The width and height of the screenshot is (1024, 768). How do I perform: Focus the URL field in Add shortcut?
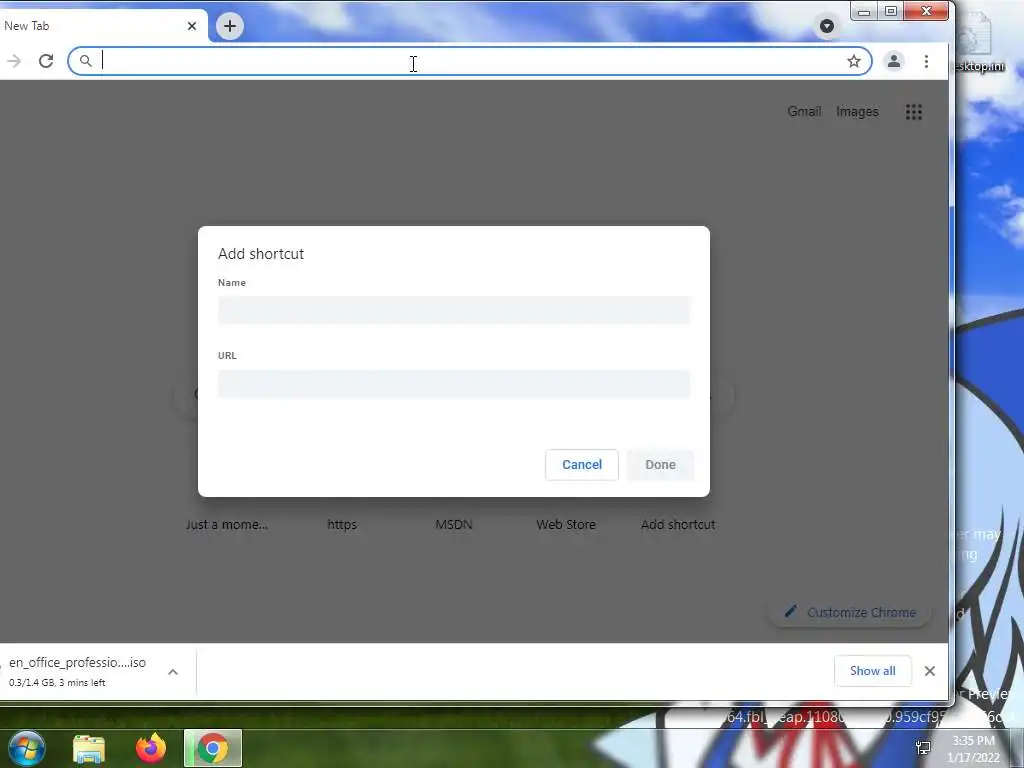(454, 384)
